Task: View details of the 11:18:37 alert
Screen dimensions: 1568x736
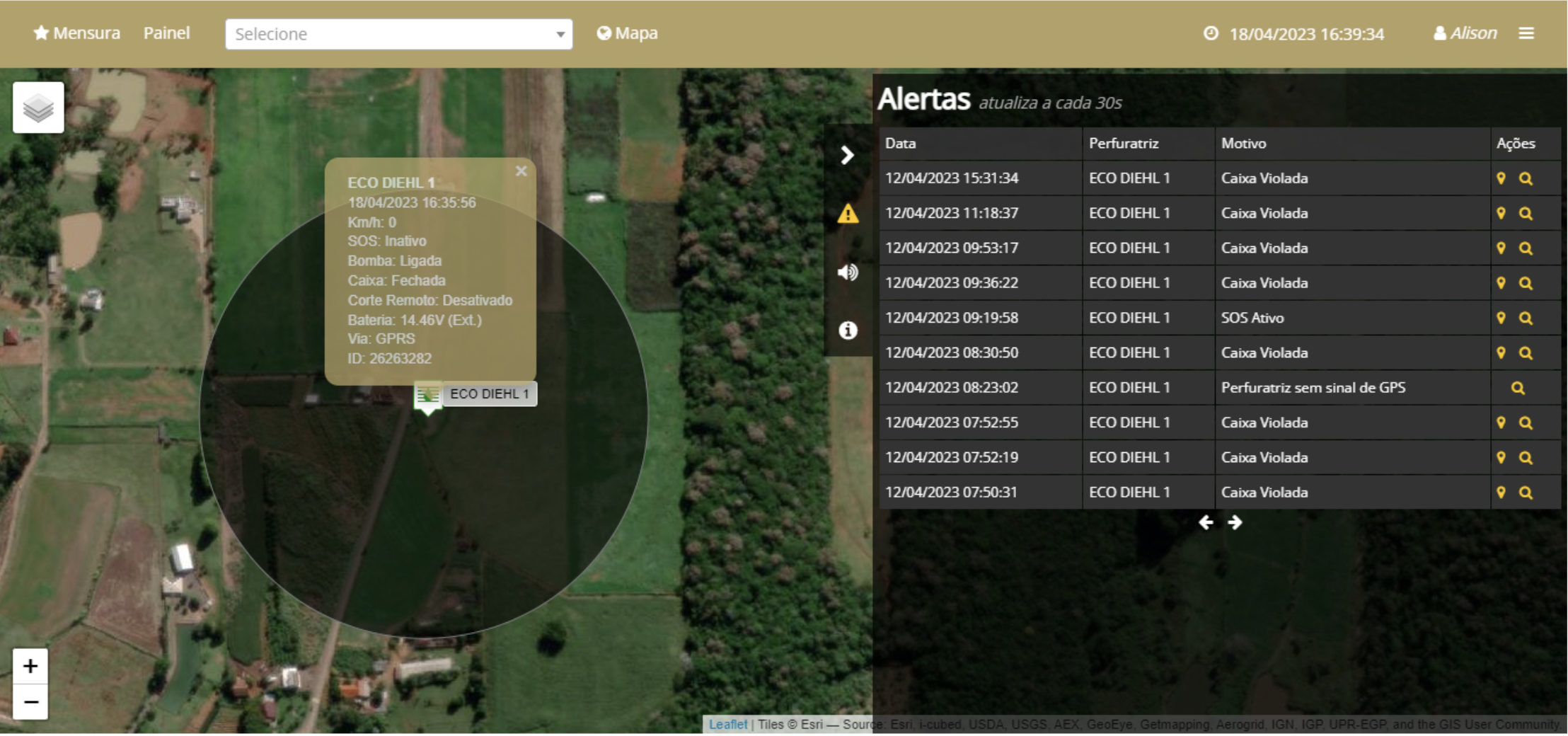Action: pos(1526,213)
